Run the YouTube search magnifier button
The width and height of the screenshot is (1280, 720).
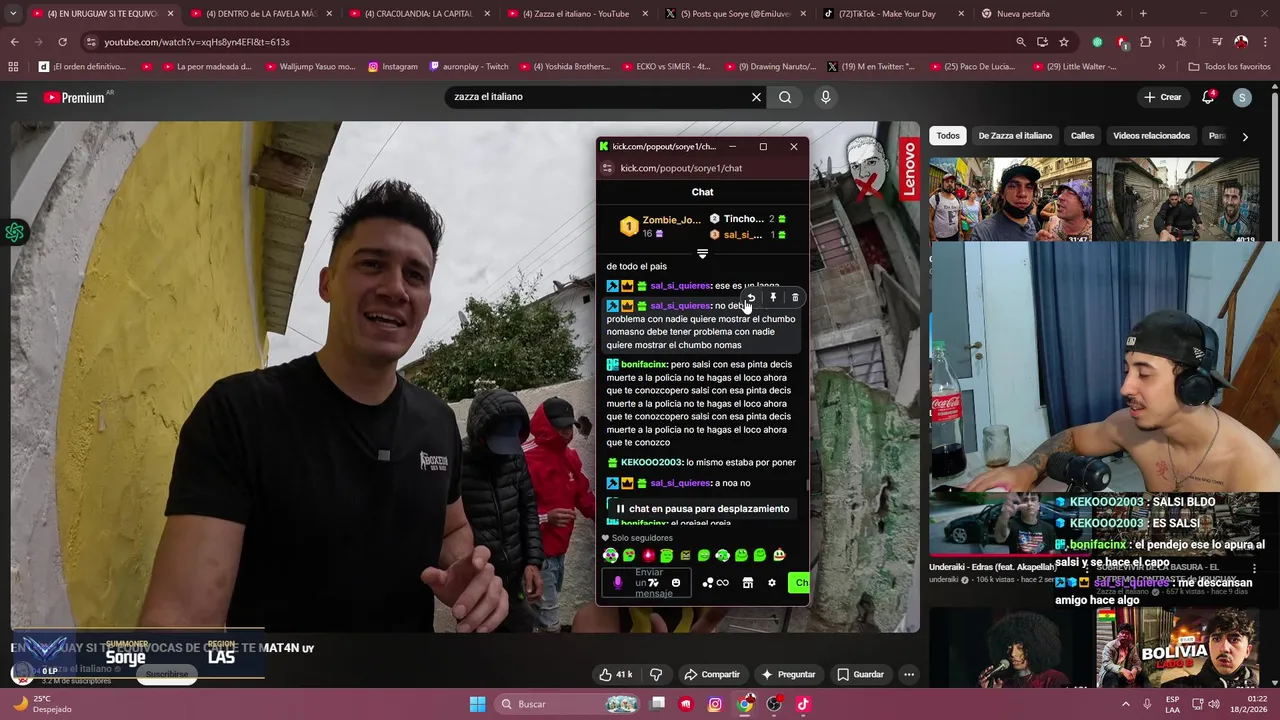785,97
